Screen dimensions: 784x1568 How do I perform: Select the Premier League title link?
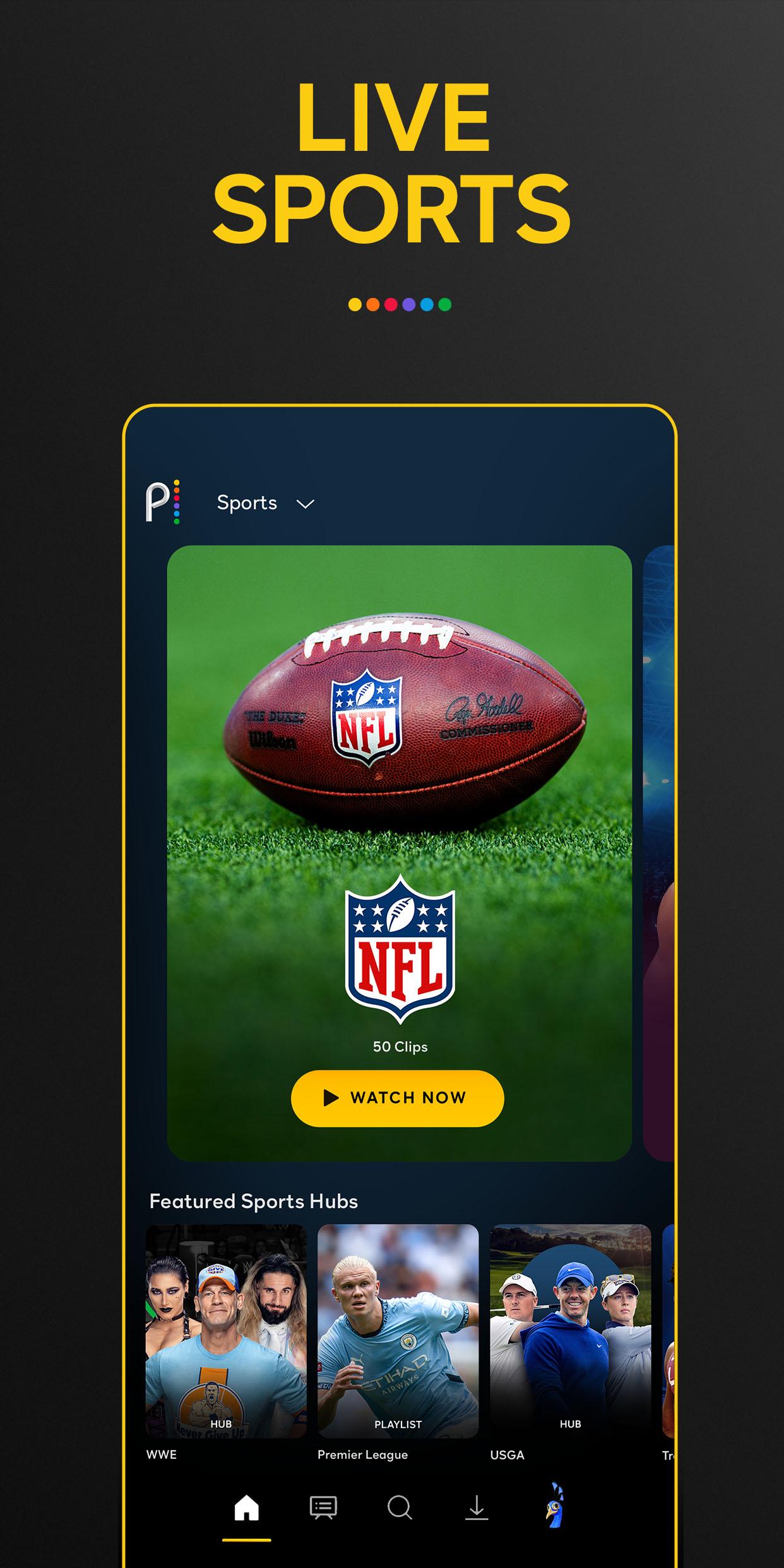pyautogui.click(x=362, y=1454)
